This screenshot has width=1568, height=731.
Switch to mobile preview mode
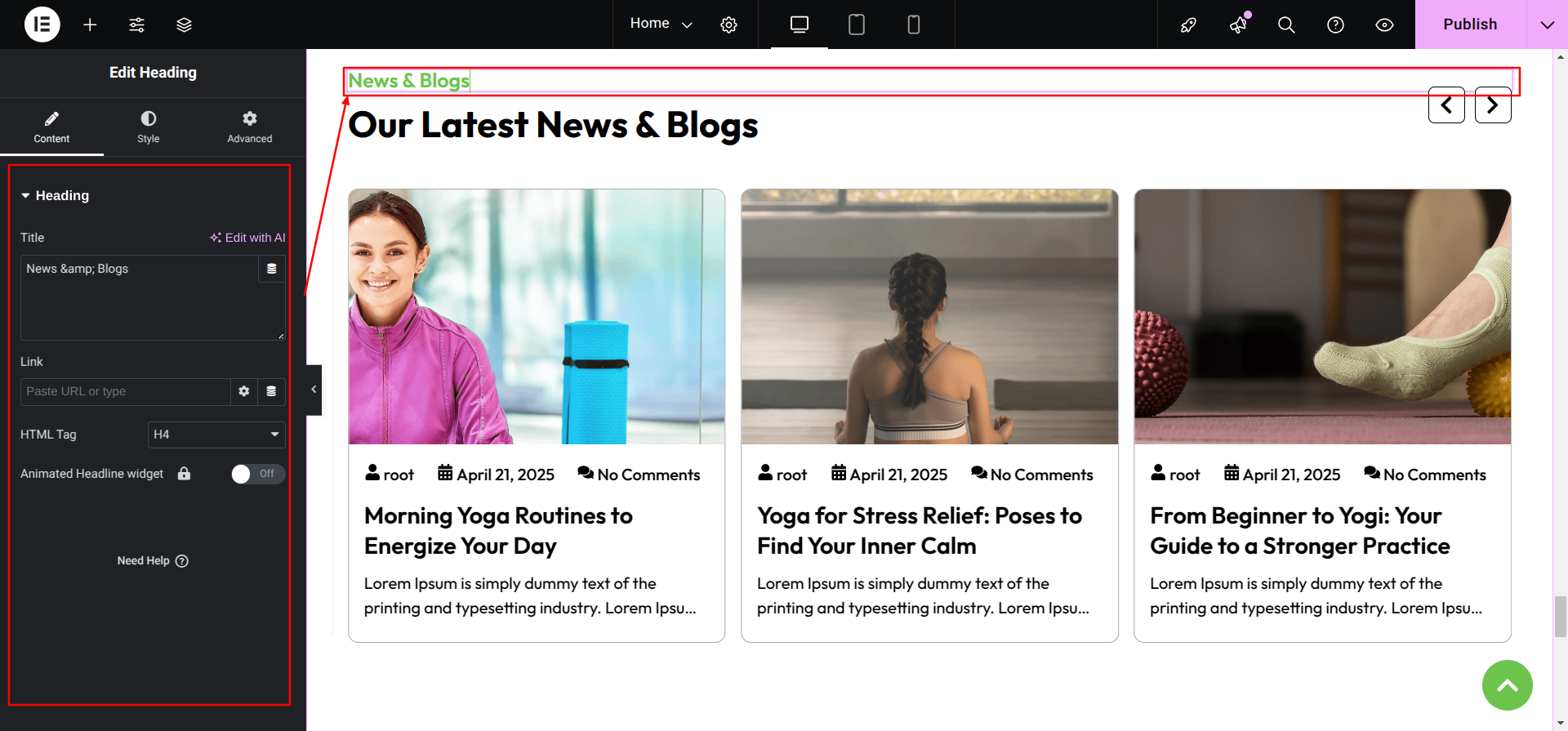(914, 25)
